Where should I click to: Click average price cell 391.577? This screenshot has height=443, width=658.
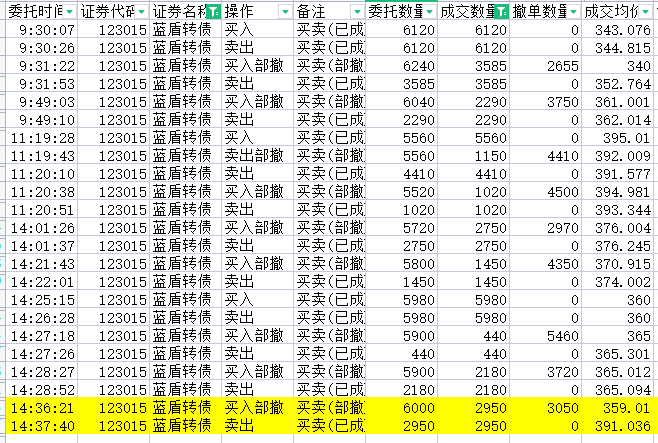619,174
